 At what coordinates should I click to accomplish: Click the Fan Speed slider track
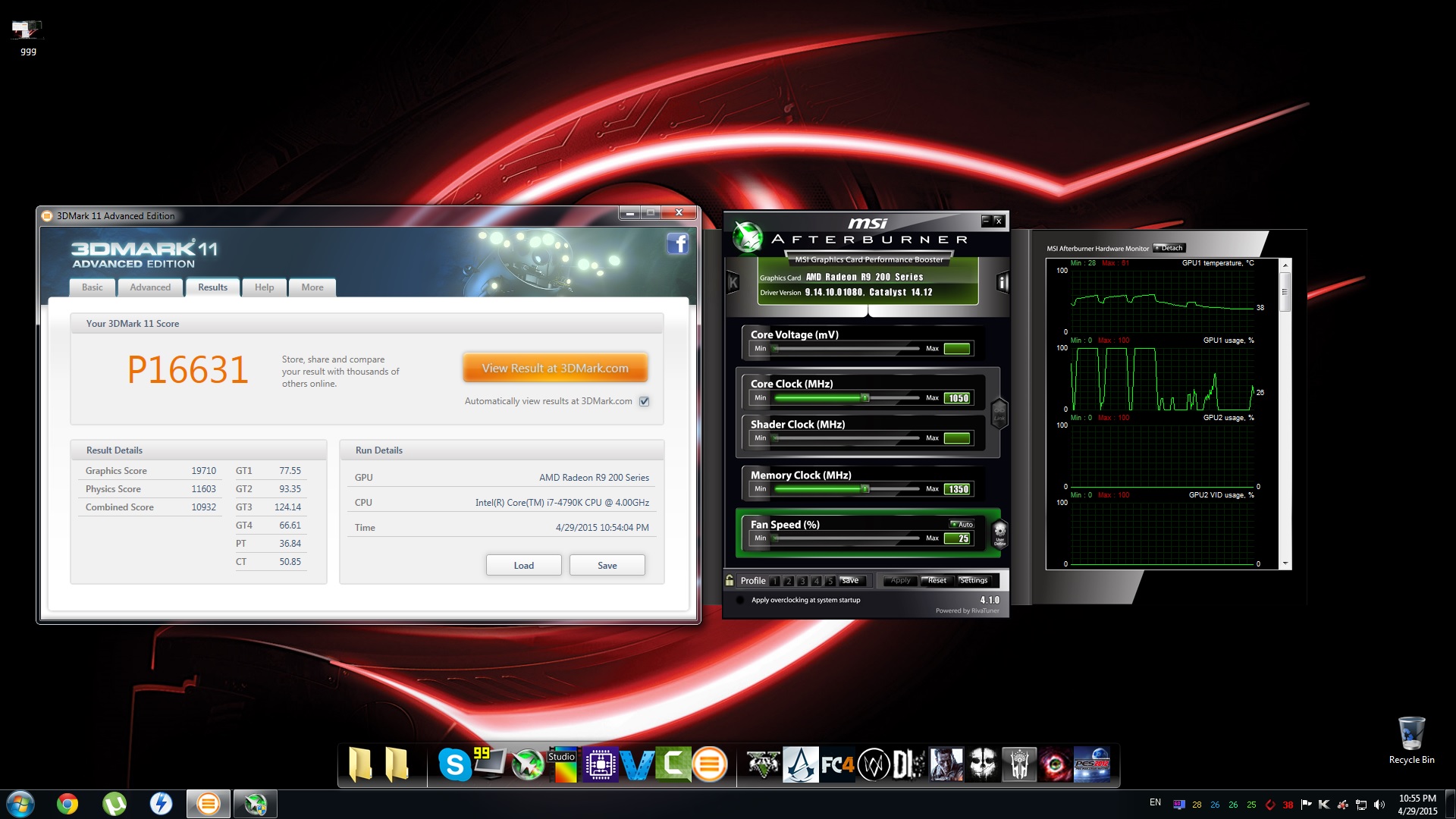pyautogui.click(x=846, y=538)
